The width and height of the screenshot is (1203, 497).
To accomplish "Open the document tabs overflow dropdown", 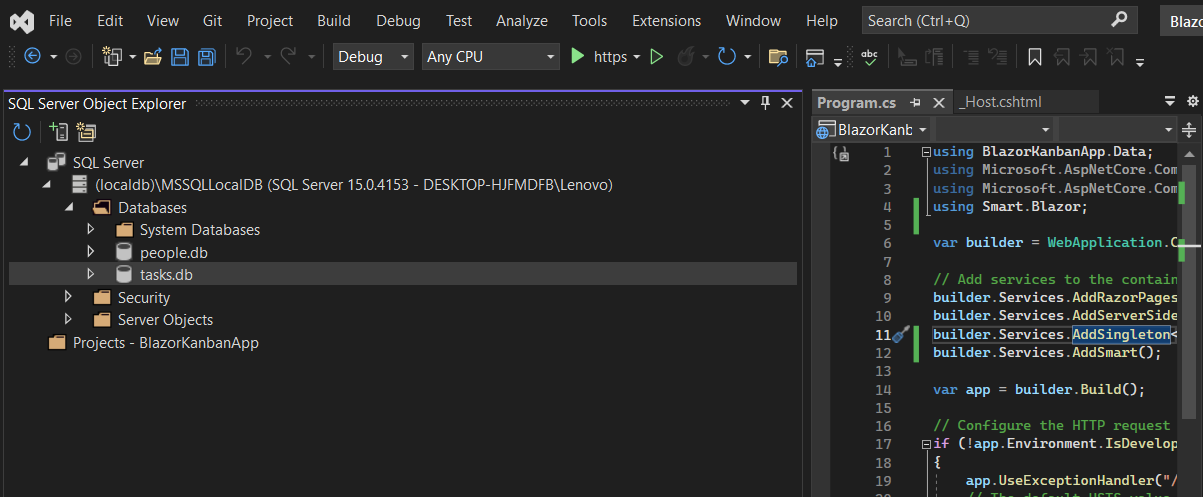I will click(1170, 101).
